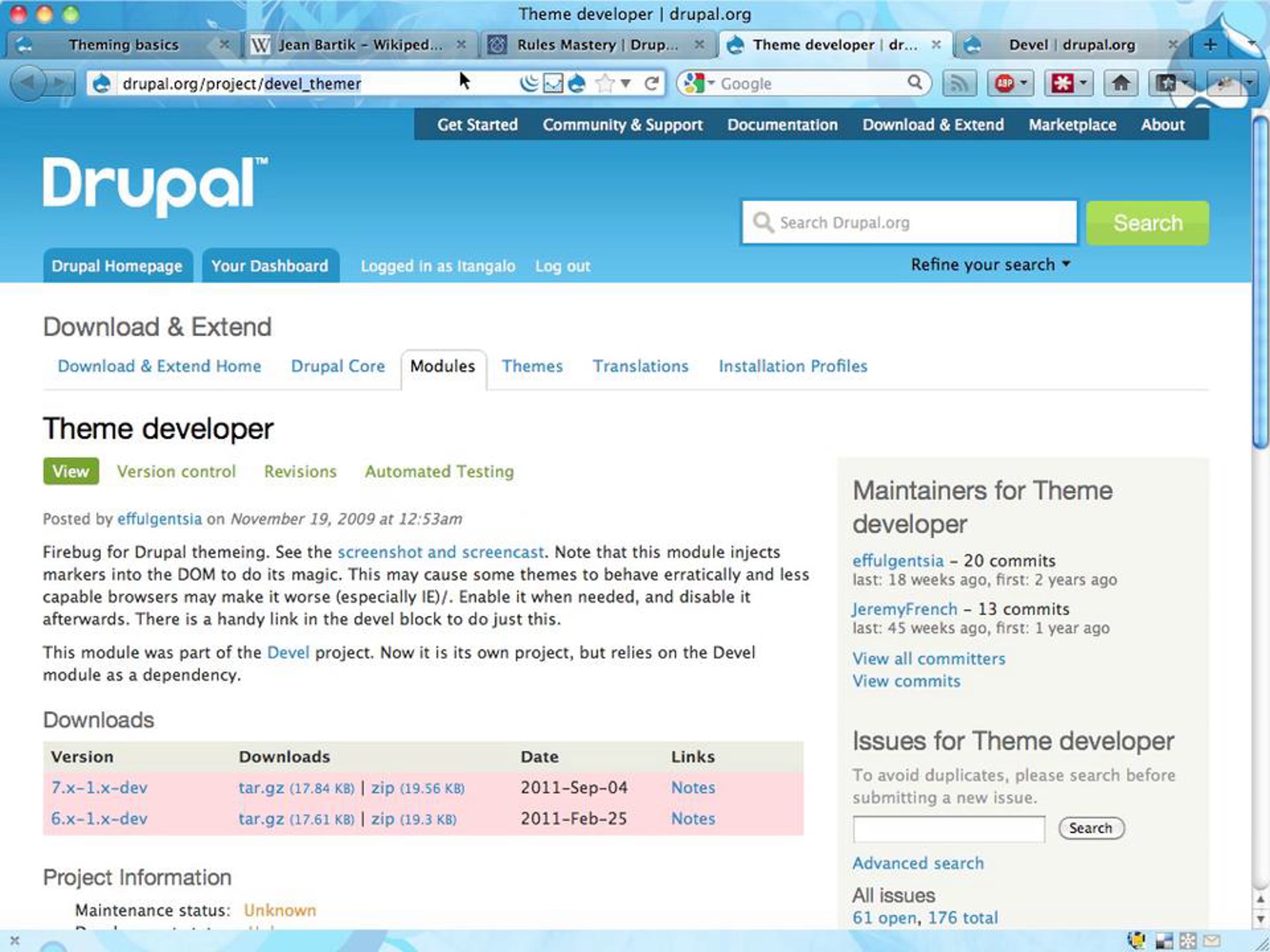Viewport: 1270px width, 952px height.
Task: Open the Installation Profiles tab
Action: 793,366
